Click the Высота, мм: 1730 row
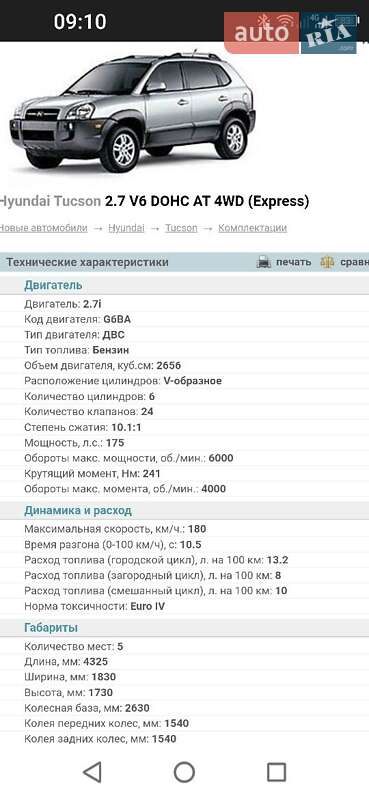This screenshot has height=800, width=369. coord(184,692)
